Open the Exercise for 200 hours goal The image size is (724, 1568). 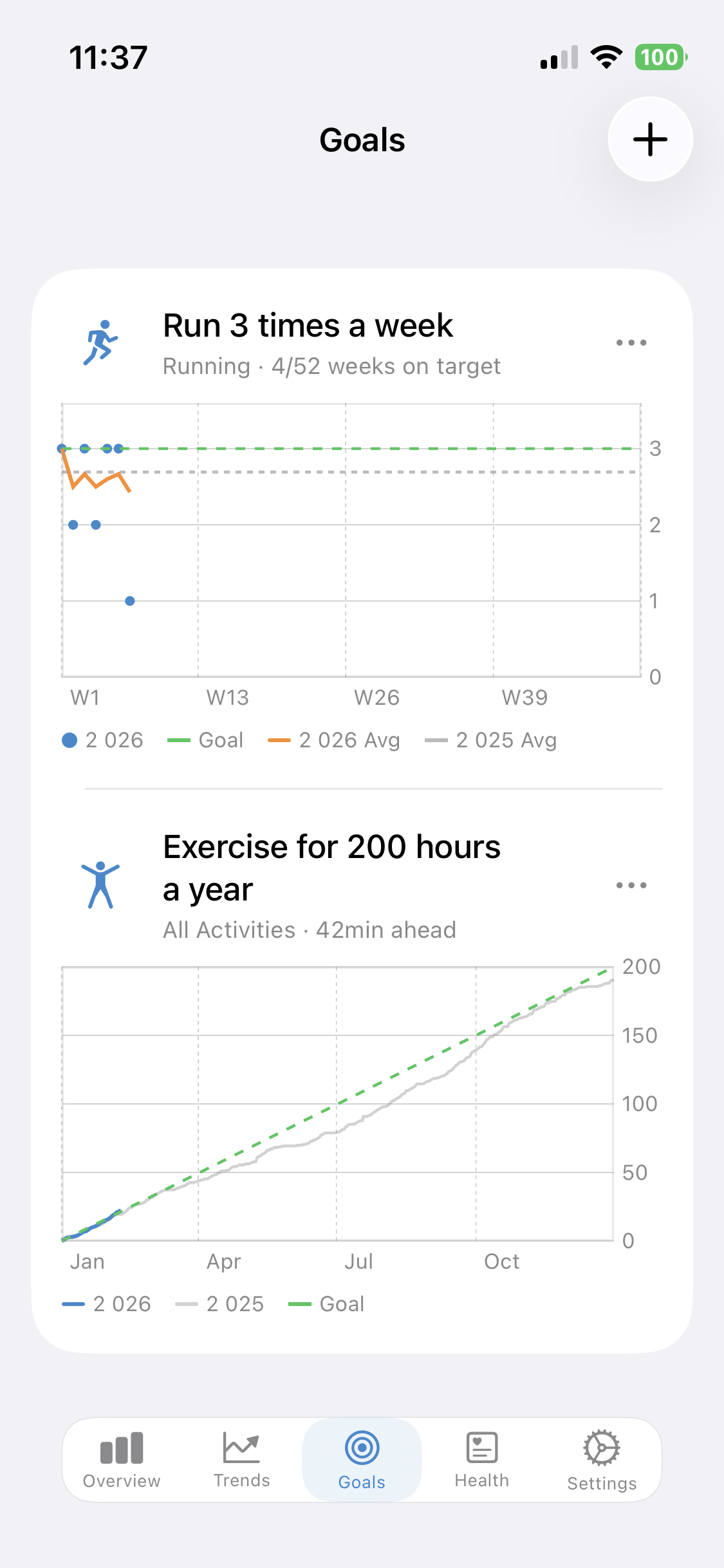pyautogui.click(x=332, y=866)
